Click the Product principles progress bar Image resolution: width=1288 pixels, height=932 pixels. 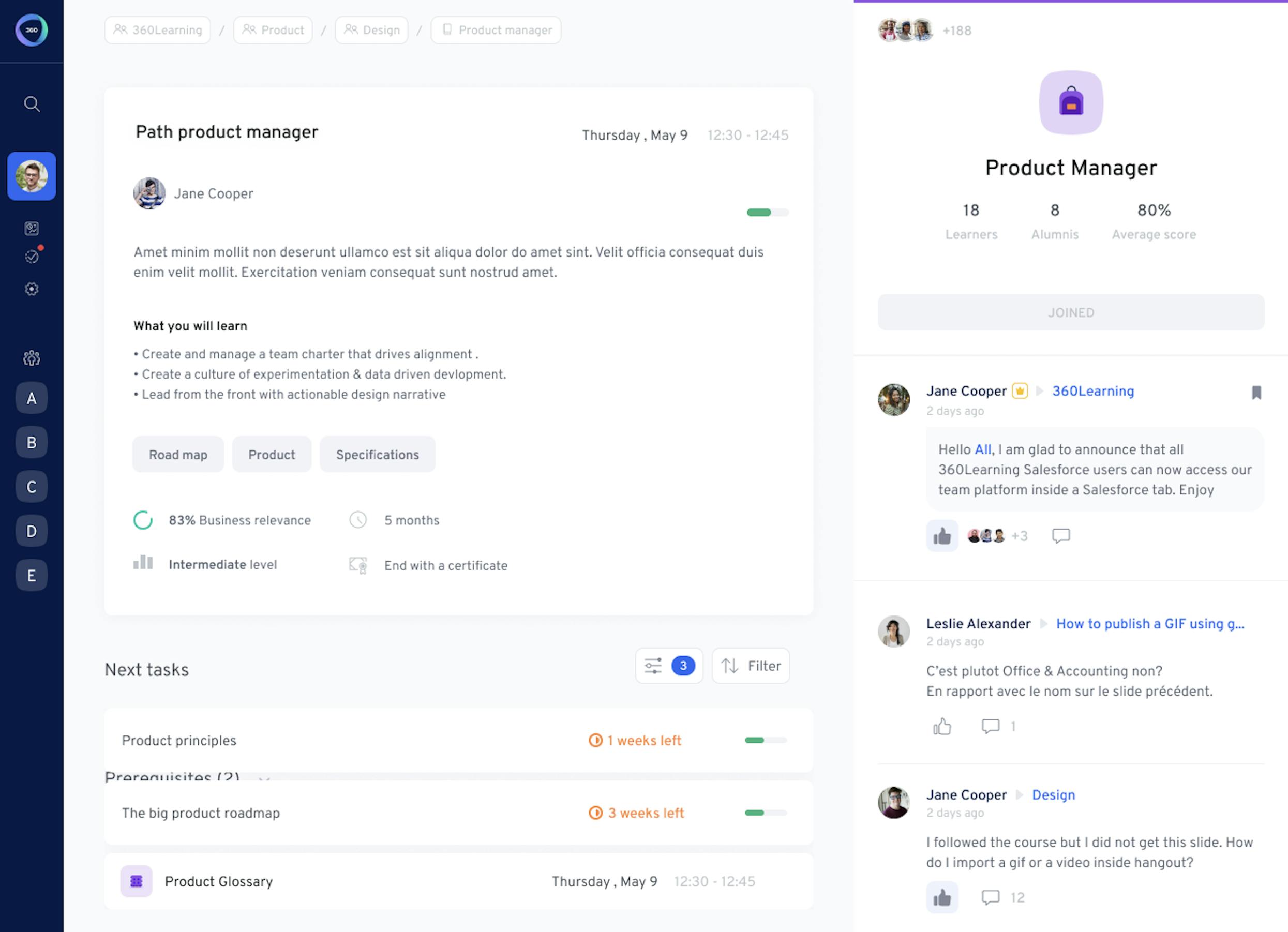[x=766, y=740]
